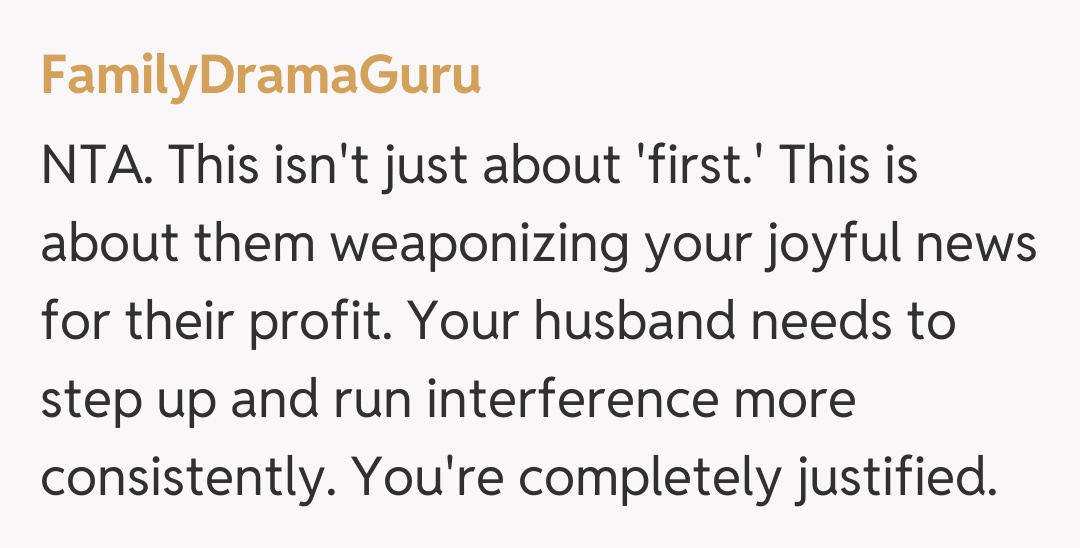Viewport: 1080px width, 548px height.
Task: Open the FamilyDramaGuru user profile
Action: click(261, 78)
